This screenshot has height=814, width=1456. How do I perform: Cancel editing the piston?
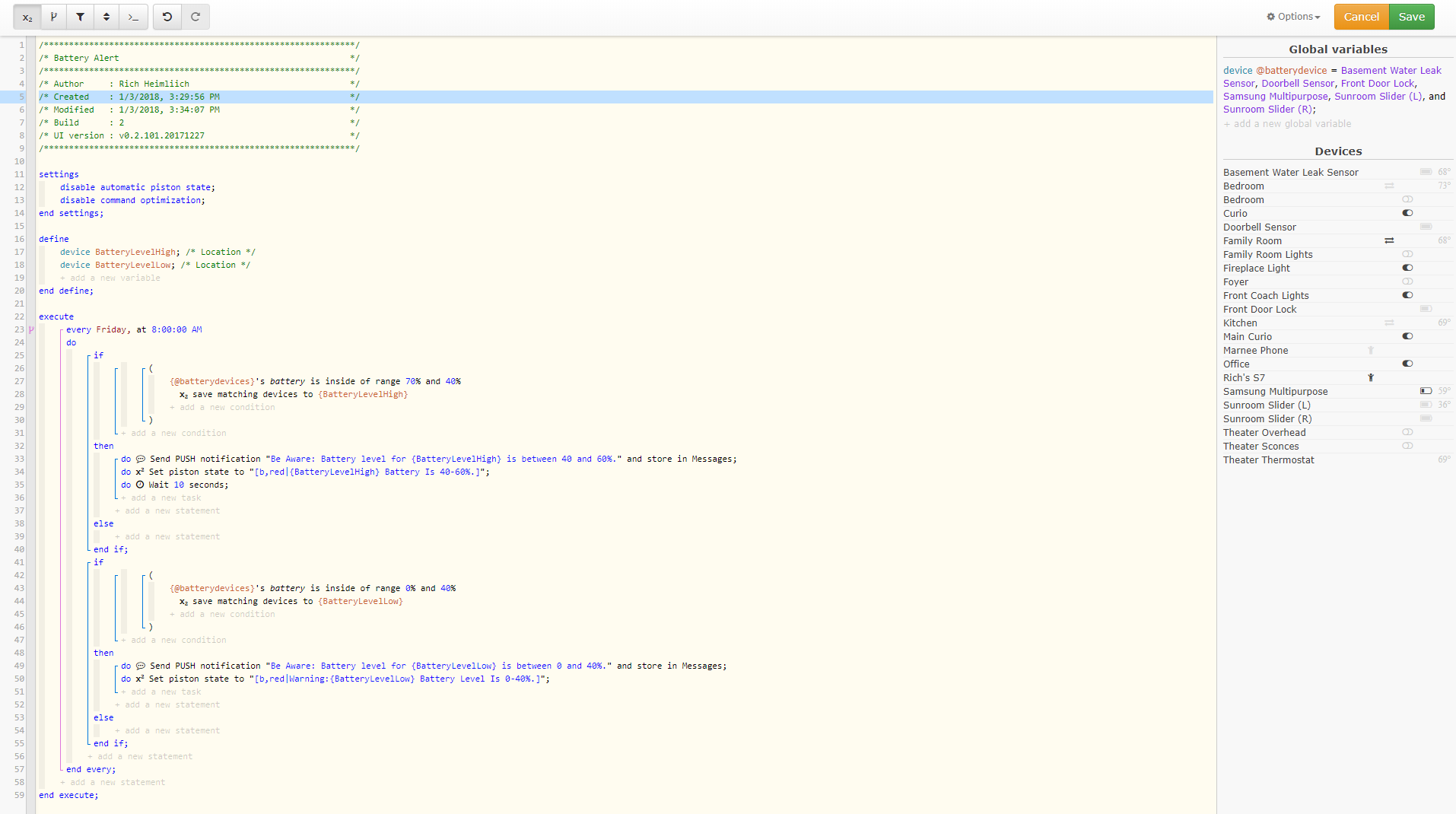coord(1361,17)
